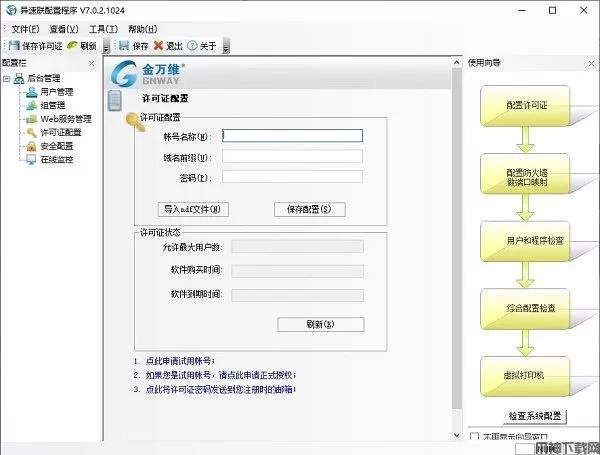The image size is (600, 455).
Task: Select the Web服务管理 icon
Action: click(31, 119)
